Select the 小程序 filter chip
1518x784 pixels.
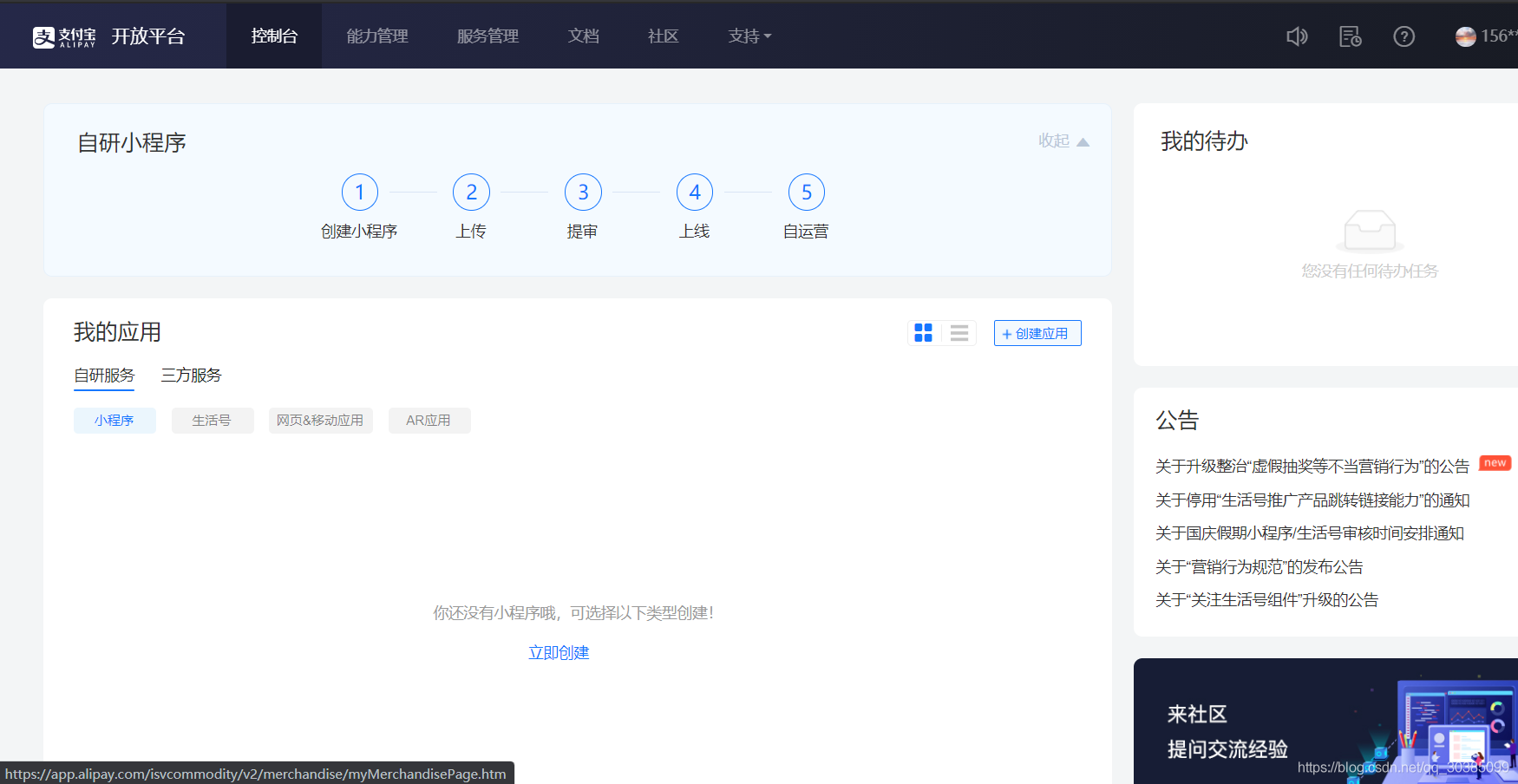[x=114, y=420]
